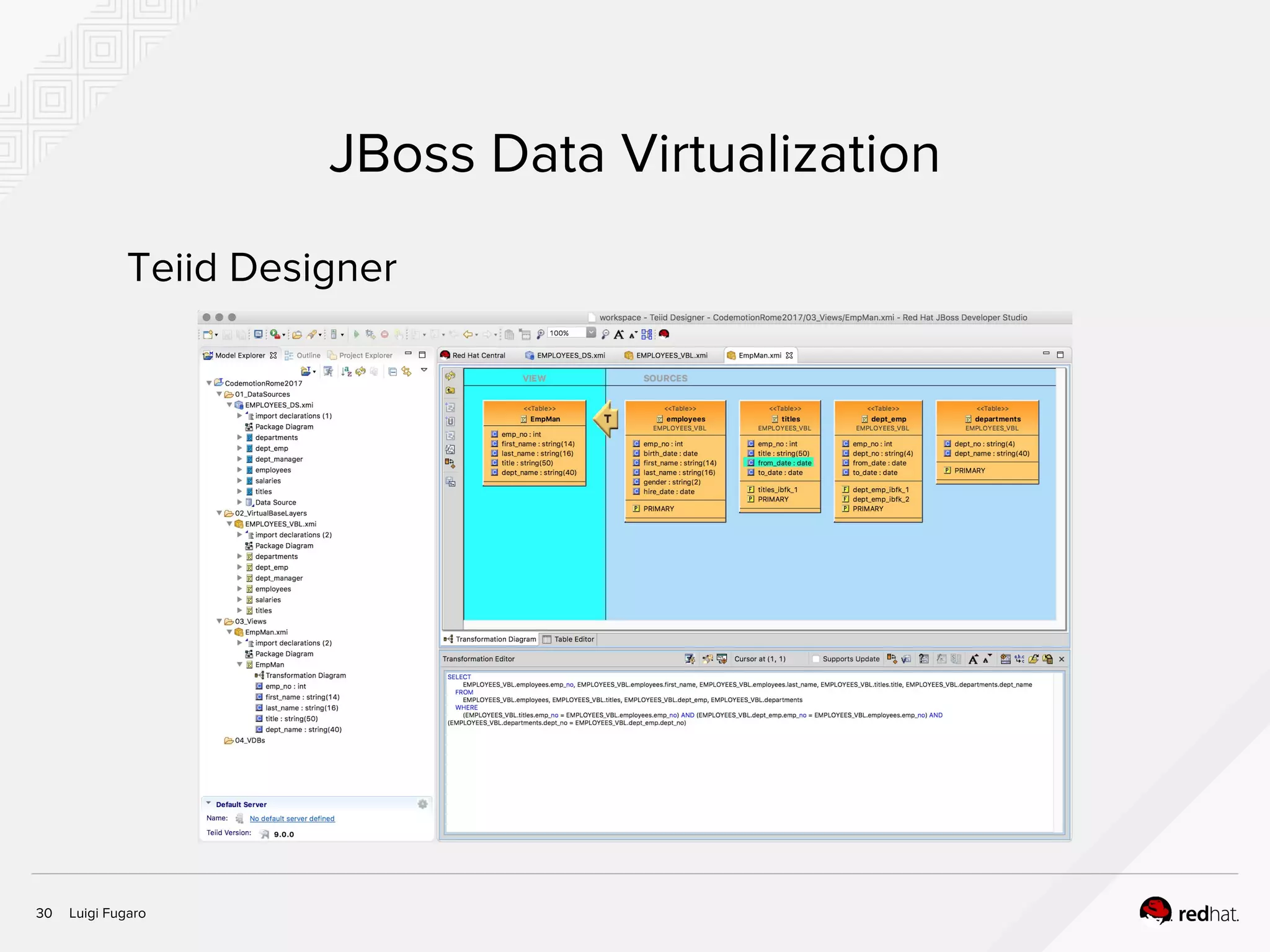Click the EmpMan view table in diagram
The image size is (1270, 952).
pyautogui.click(x=535, y=444)
